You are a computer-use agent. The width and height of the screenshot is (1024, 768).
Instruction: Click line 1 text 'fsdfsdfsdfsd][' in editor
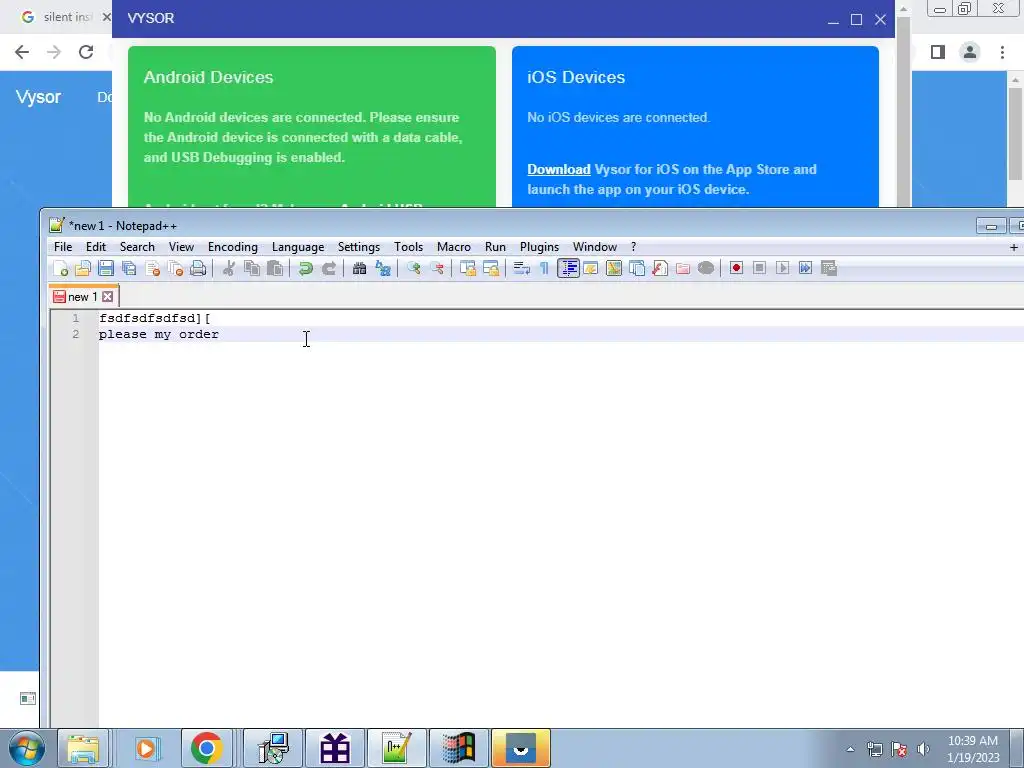[155, 318]
